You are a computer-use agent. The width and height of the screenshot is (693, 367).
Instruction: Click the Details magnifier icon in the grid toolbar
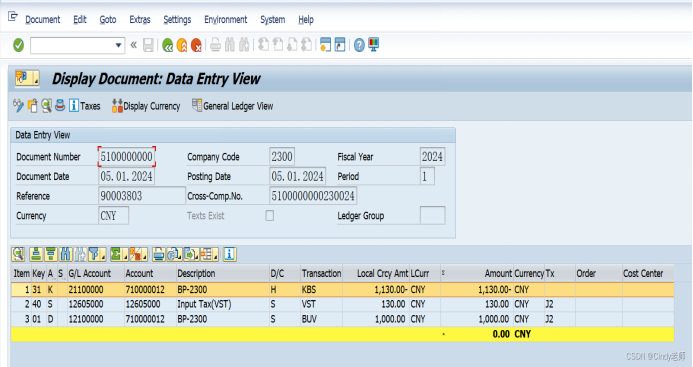click(18, 254)
